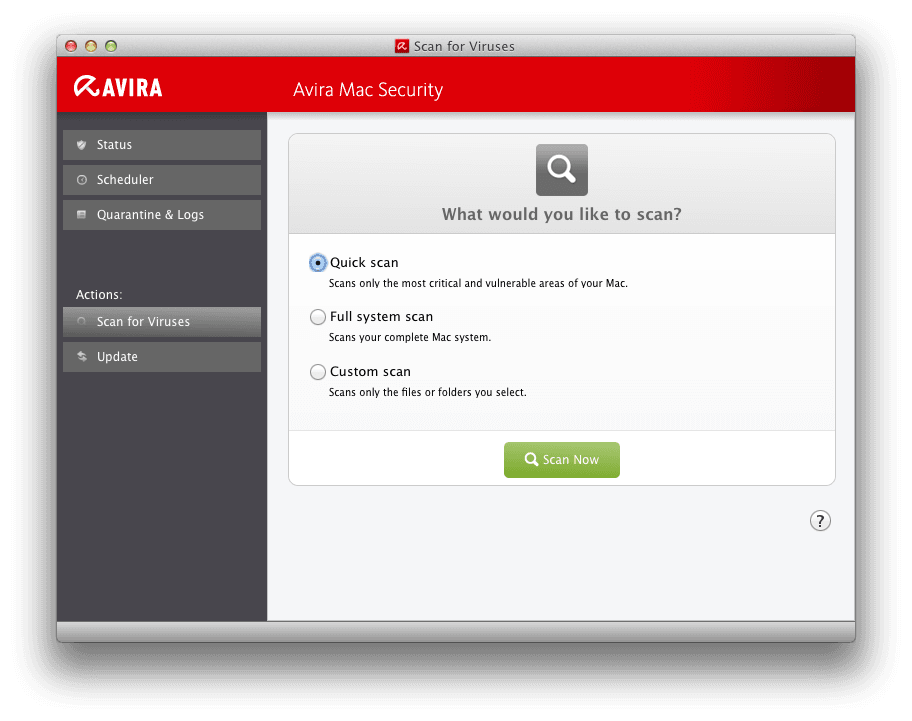Click the large magnifying glass scan icon

click(561, 169)
